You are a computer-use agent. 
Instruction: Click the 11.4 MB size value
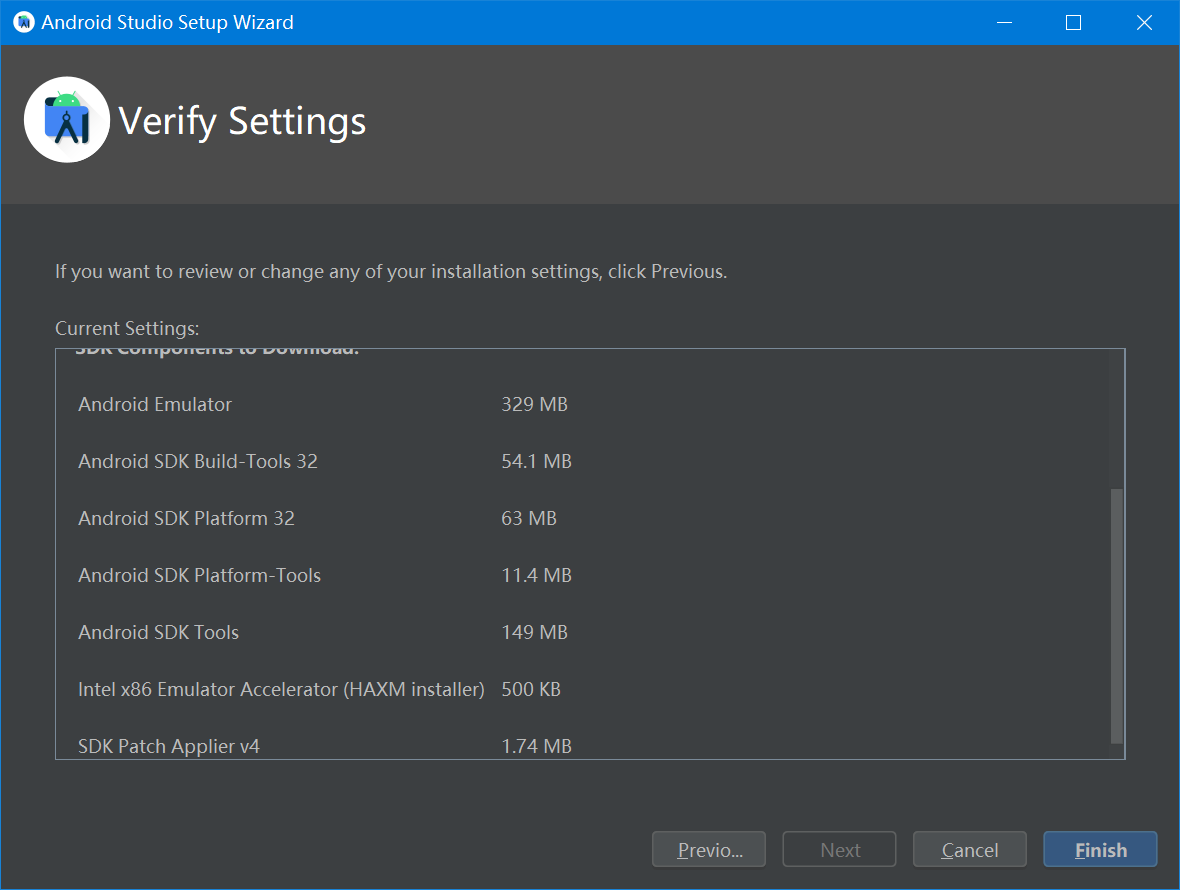click(x=537, y=576)
